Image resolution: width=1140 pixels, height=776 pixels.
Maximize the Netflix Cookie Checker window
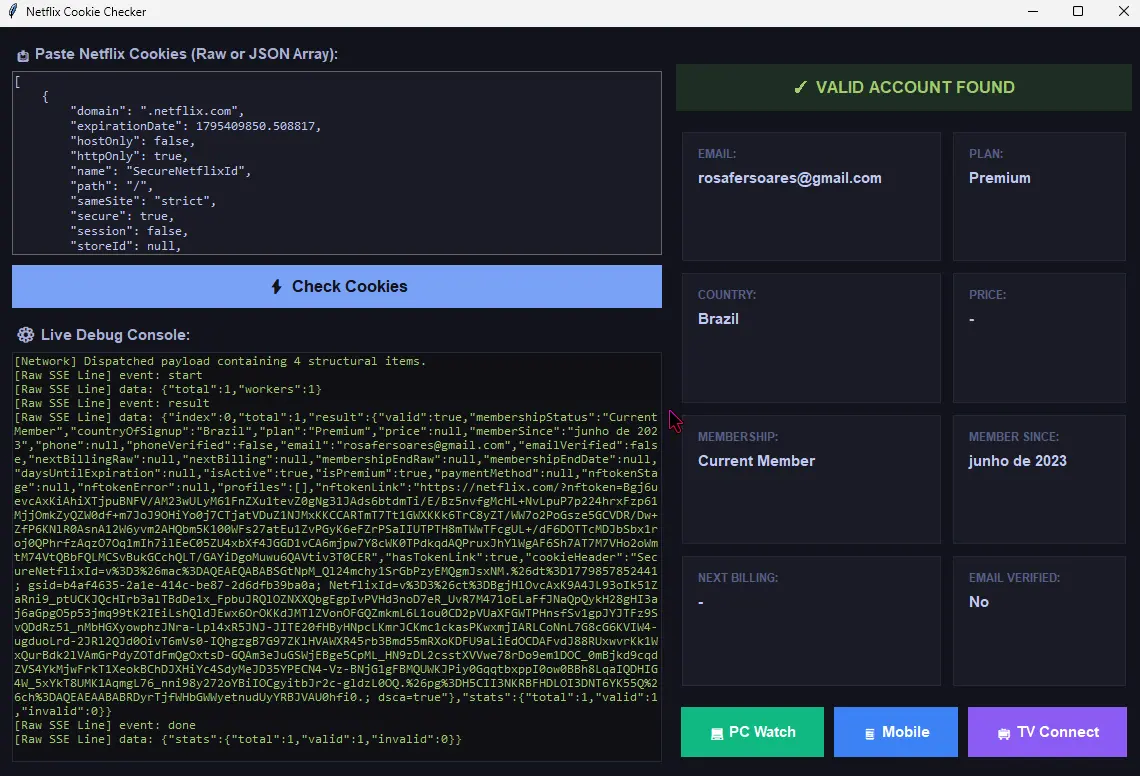tap(1078, 12)
